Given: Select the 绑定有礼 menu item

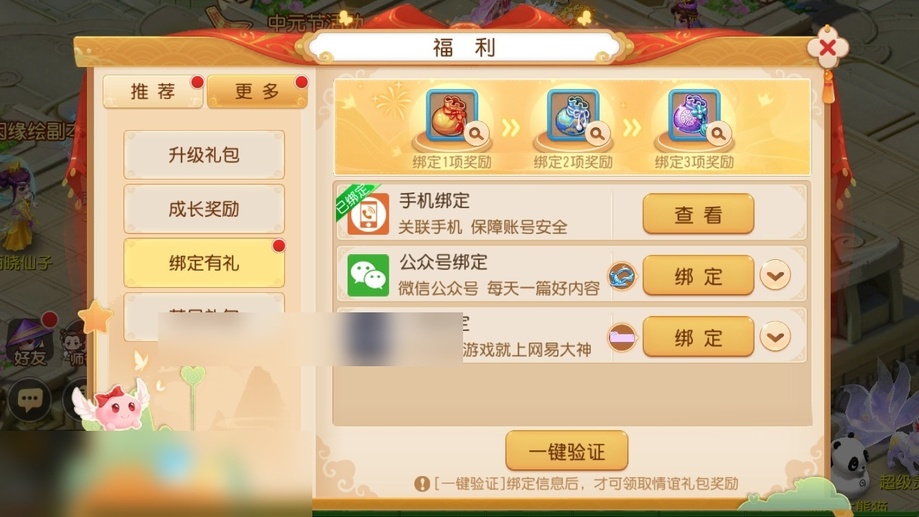Looking at the screenshot, I should 204,263.
